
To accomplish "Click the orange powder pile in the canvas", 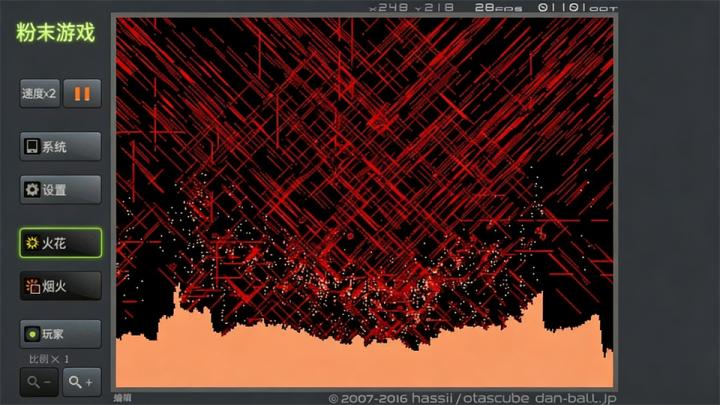I will point(363,363).
